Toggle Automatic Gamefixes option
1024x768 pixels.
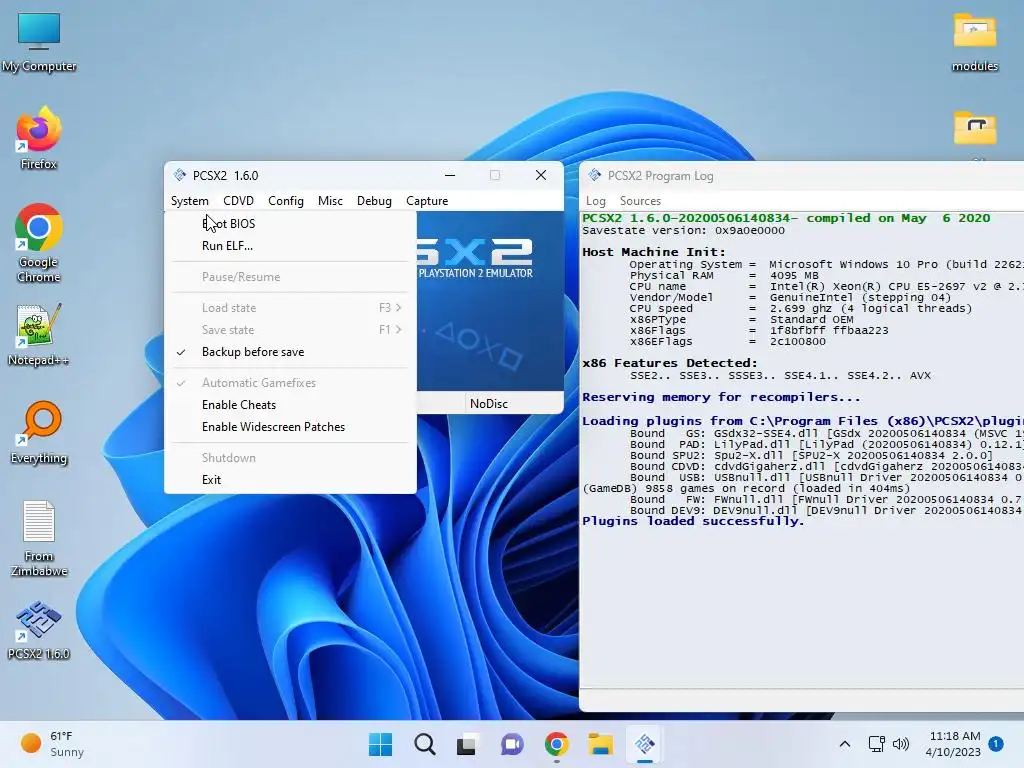(290, 383)
